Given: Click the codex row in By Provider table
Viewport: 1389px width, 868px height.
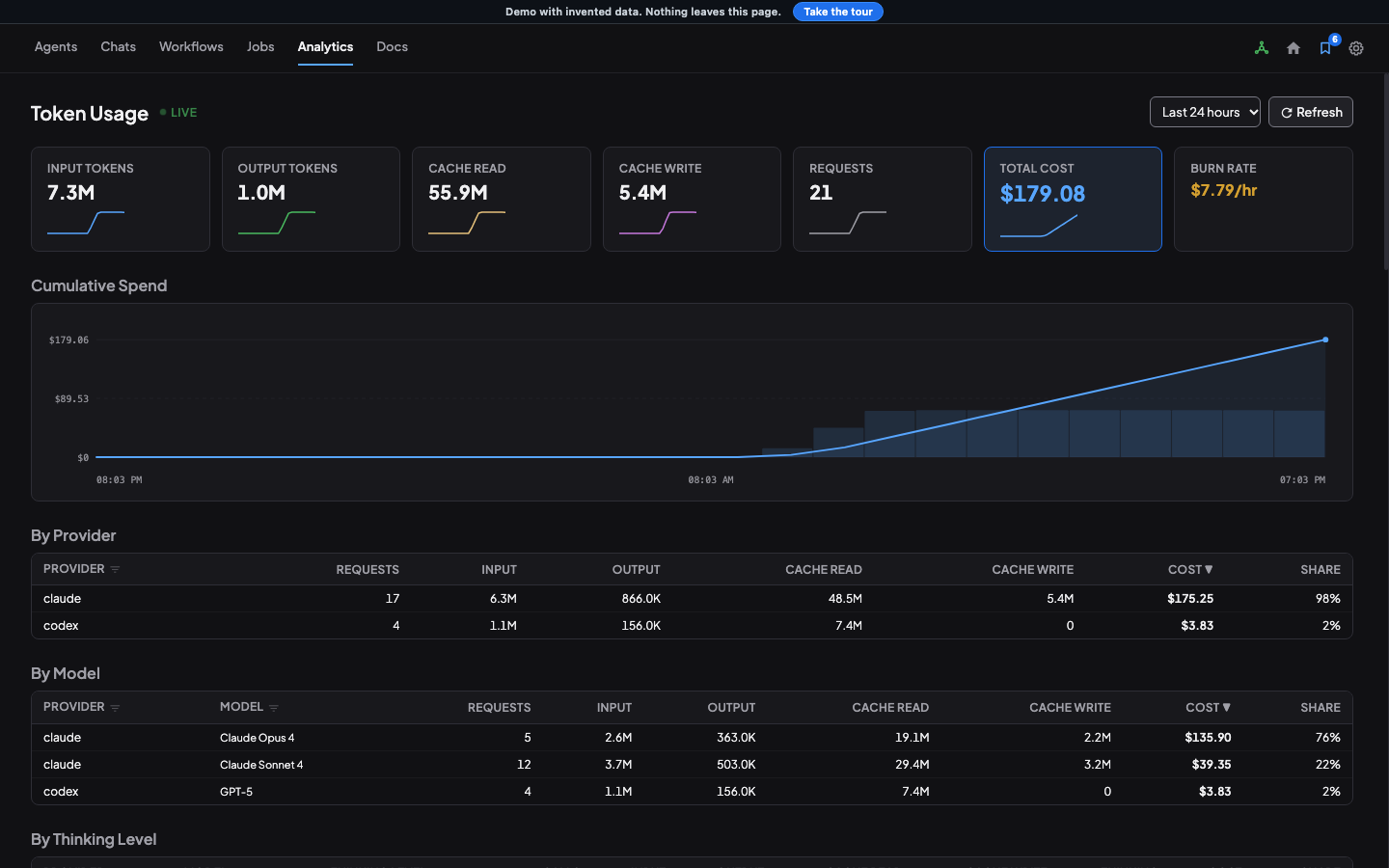Looking at the screenshot, I should (692, 626).
